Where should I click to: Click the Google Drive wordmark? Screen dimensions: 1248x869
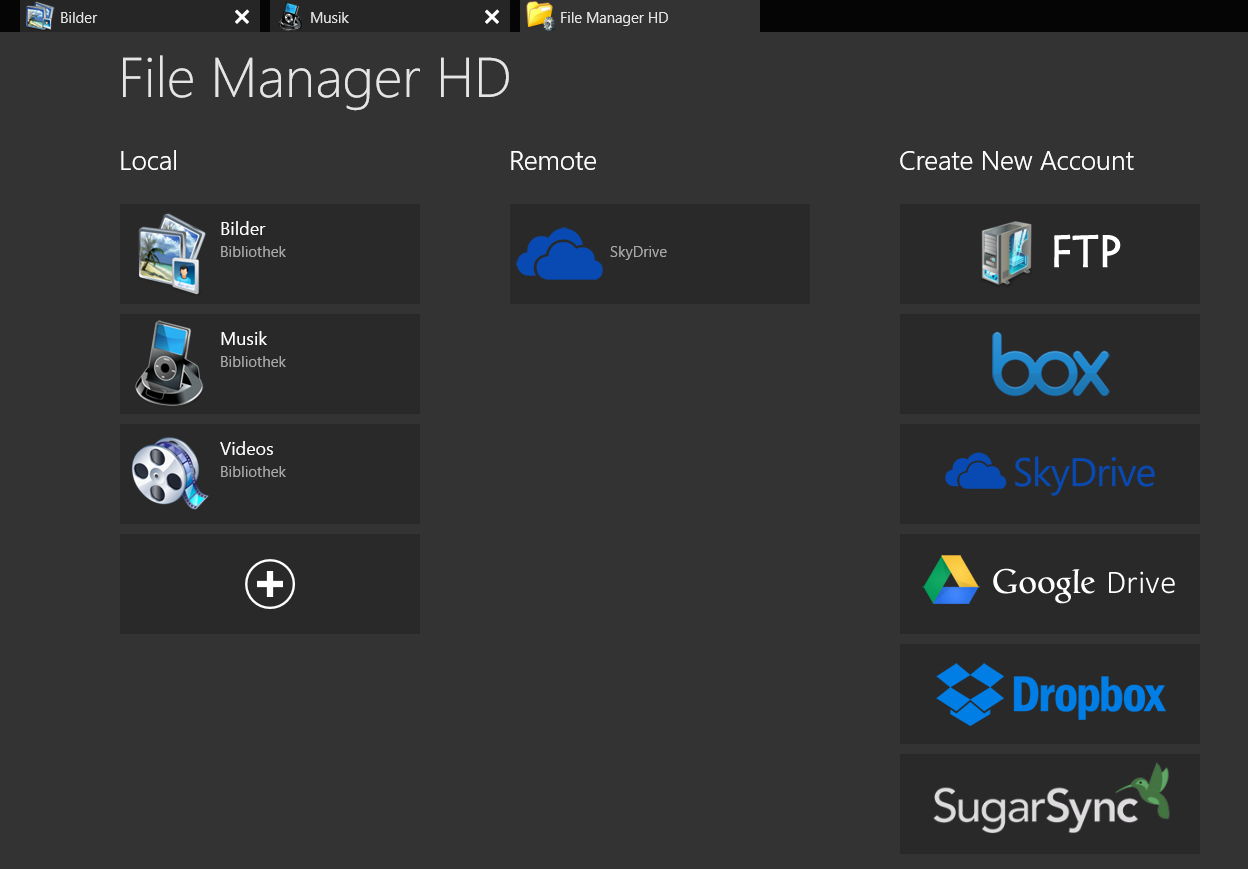(x=1084, y=583)
